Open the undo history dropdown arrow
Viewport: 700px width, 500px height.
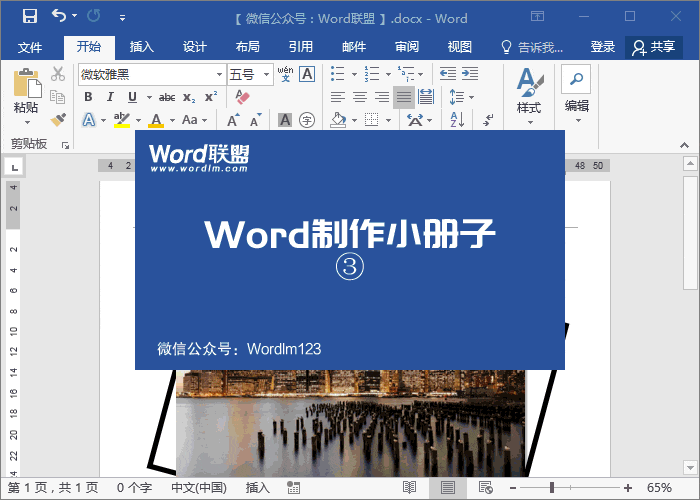[75, 16]
